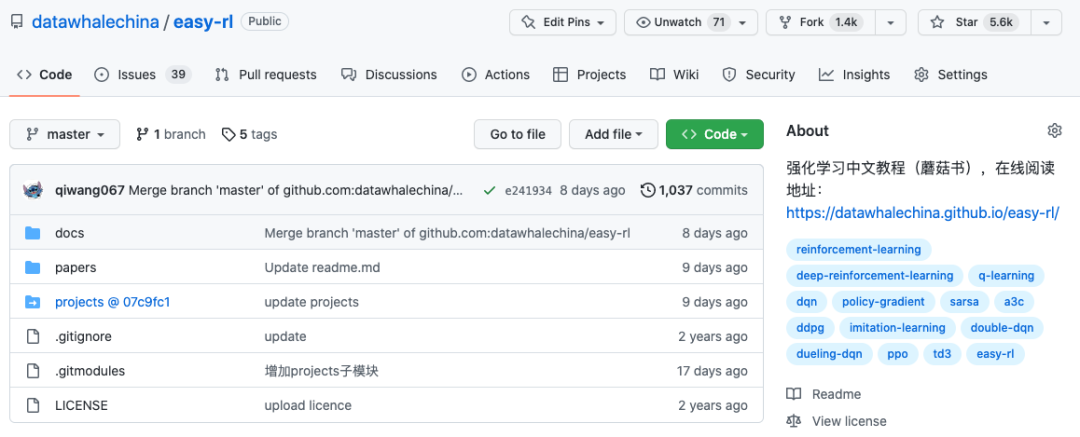Open the Pull requests tab
Screen dimensions: 1080x437
[265, 74]
